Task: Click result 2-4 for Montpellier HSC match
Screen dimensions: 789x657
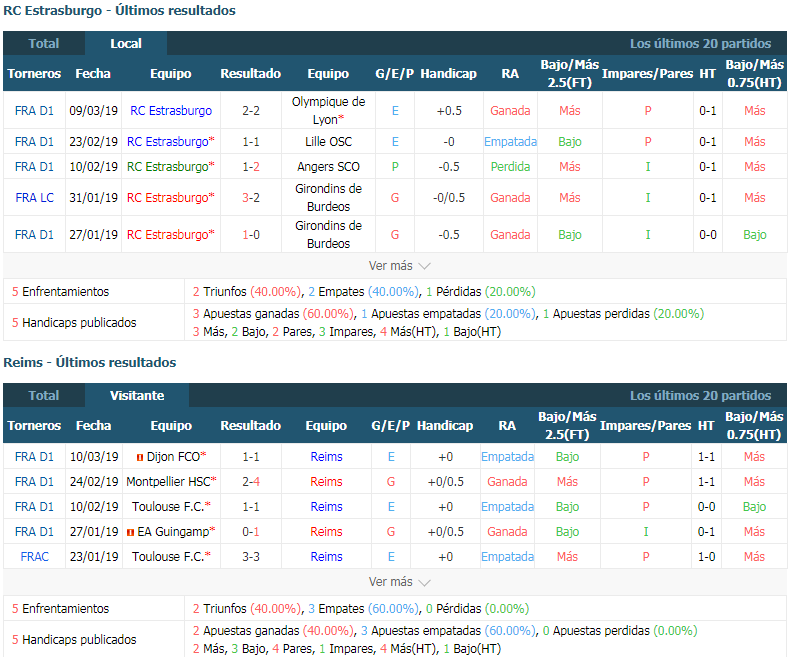Action: pyautogui.click(x=251, y=481)
